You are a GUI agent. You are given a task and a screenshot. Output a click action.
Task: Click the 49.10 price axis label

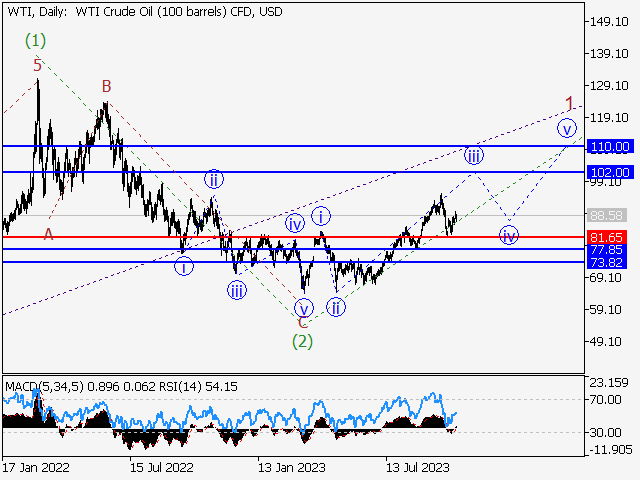[606, 342]
